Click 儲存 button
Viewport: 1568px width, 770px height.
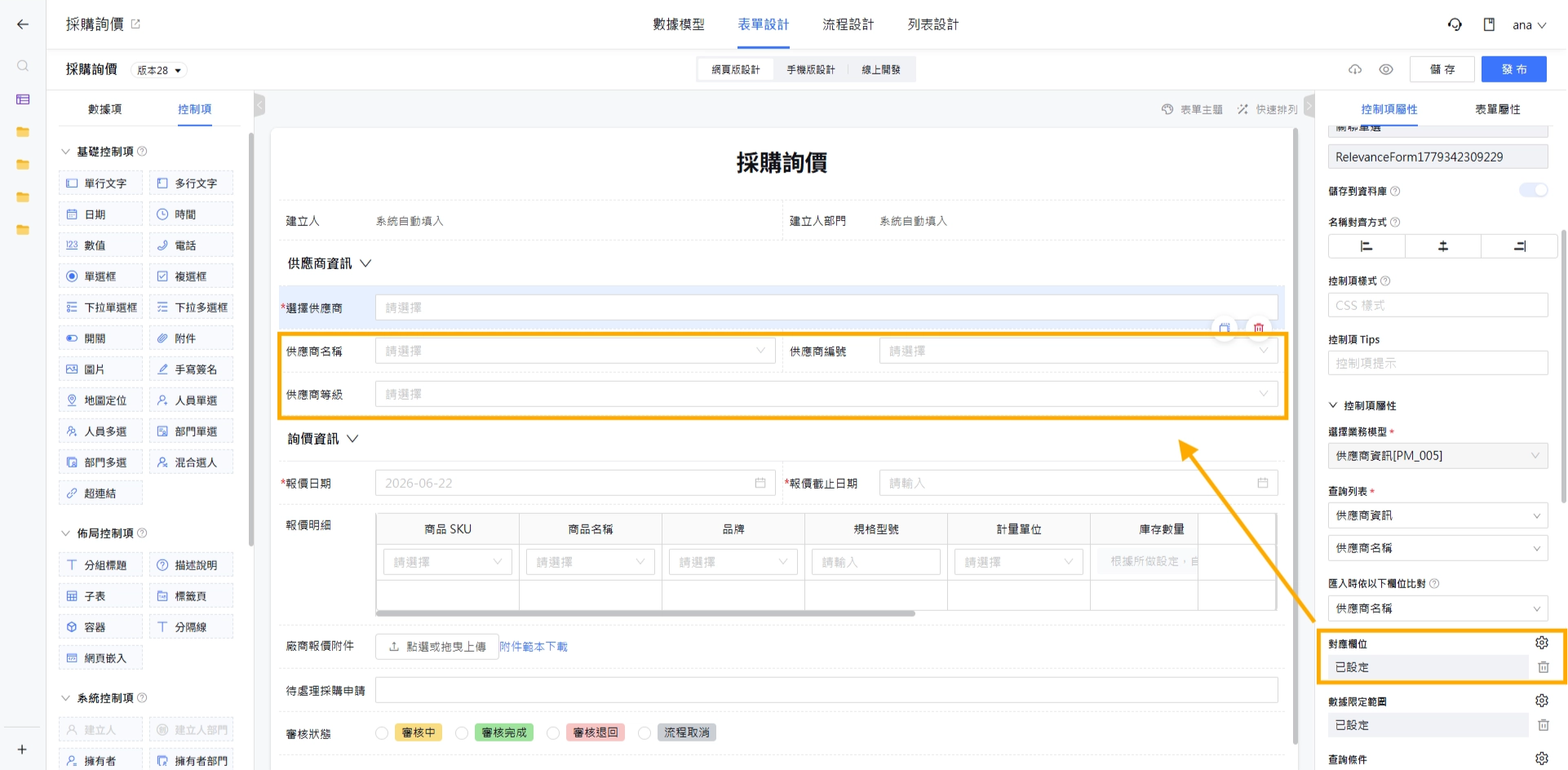click(1442, 69)
